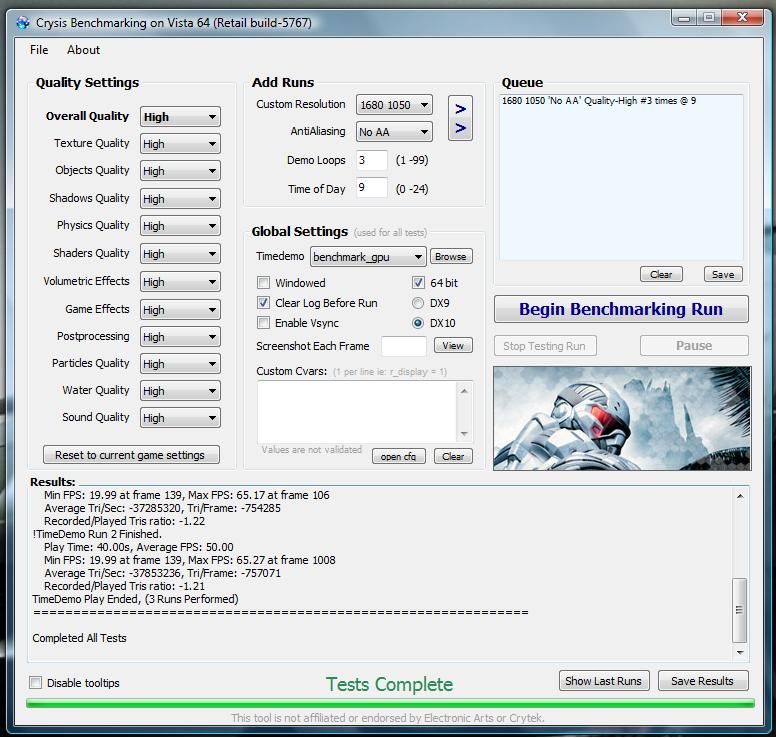Click 'TimeDemo Play Ended' result line

[135, 599]
